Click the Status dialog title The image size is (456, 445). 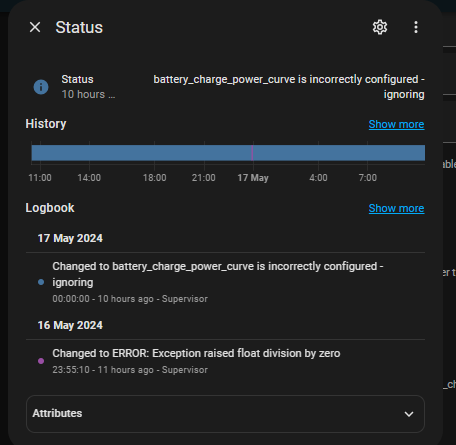pyautogui.click(x=79, y=27)
